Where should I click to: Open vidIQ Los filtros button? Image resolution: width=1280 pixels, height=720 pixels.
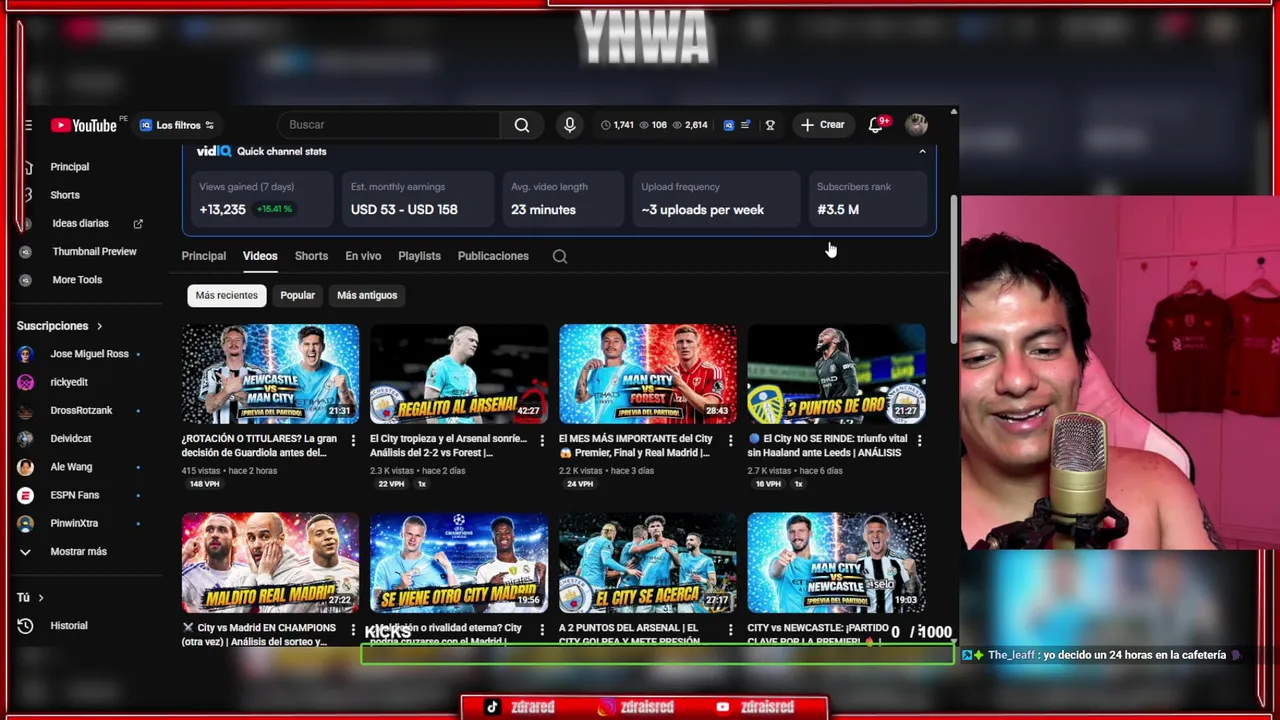177,125
